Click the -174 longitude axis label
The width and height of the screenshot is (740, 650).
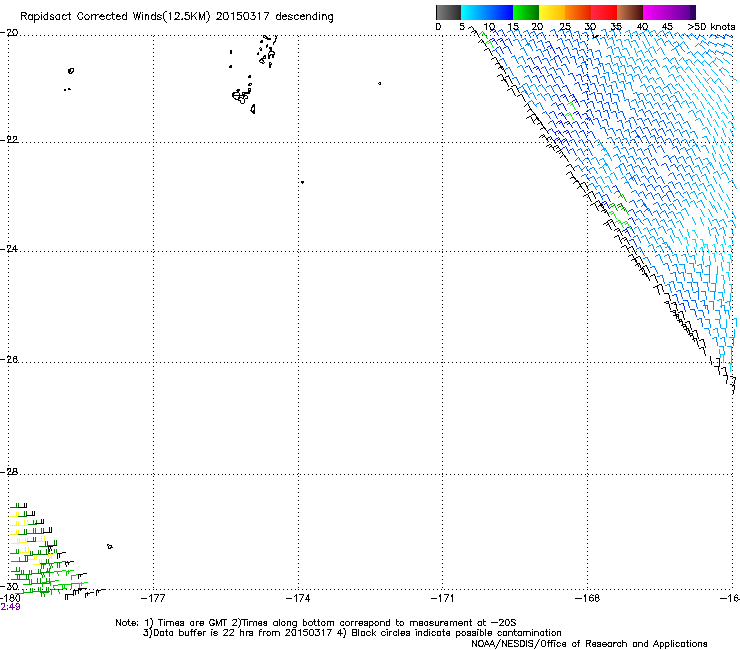coord(298,598)
